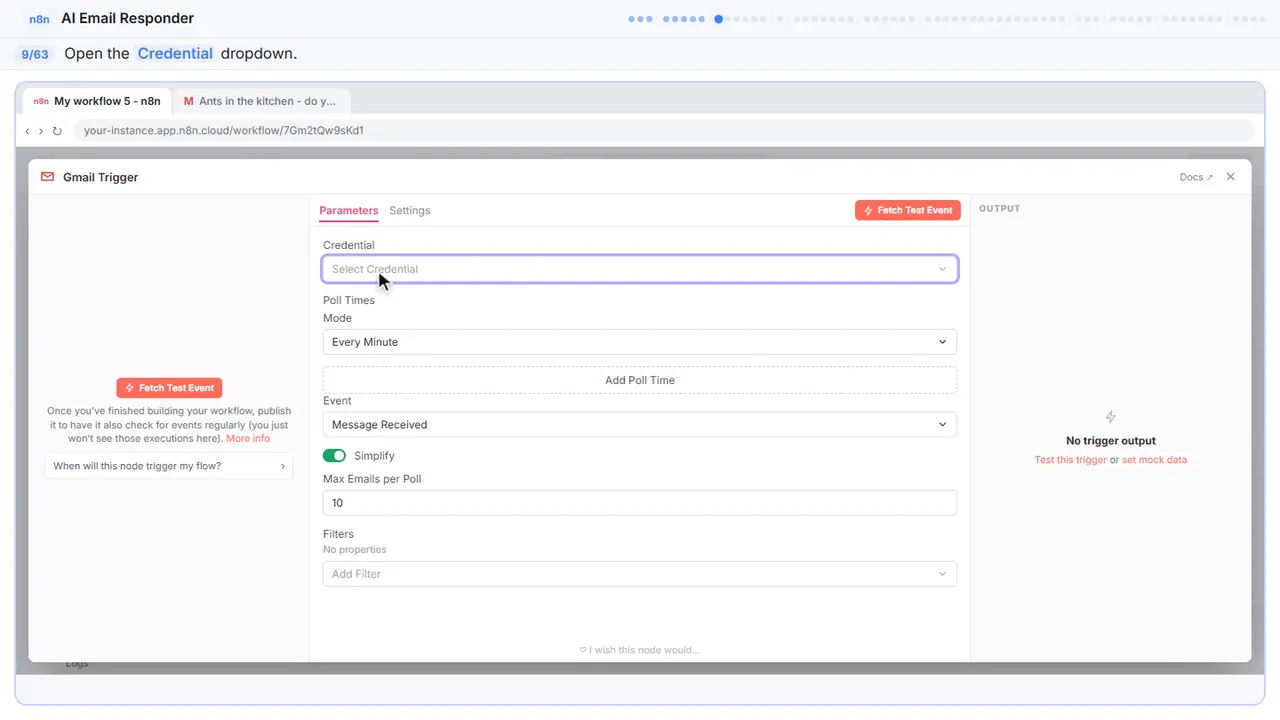
Task: Click the n8n logo in the tutorial header
Action: tap(40, 19)
